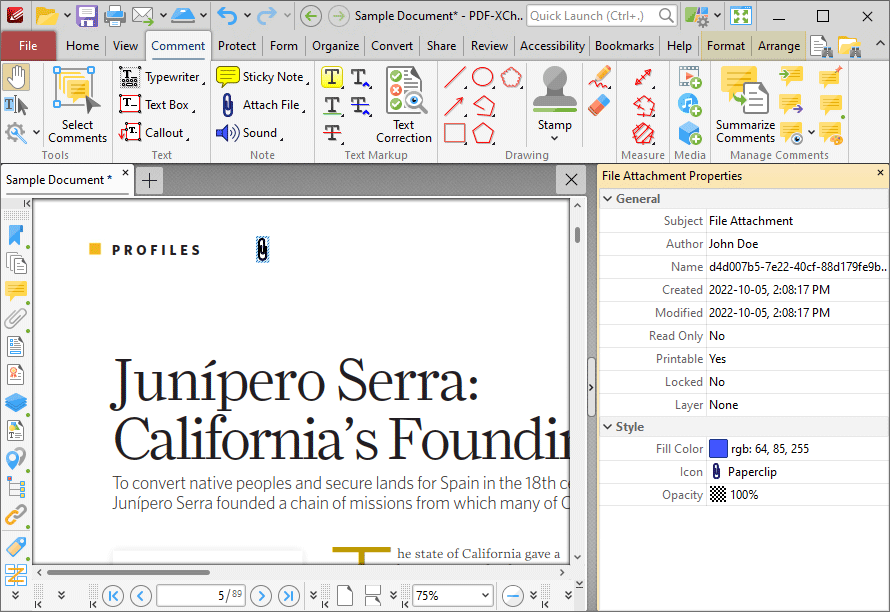Open the Text Correction tool

[x=404, y=104]
